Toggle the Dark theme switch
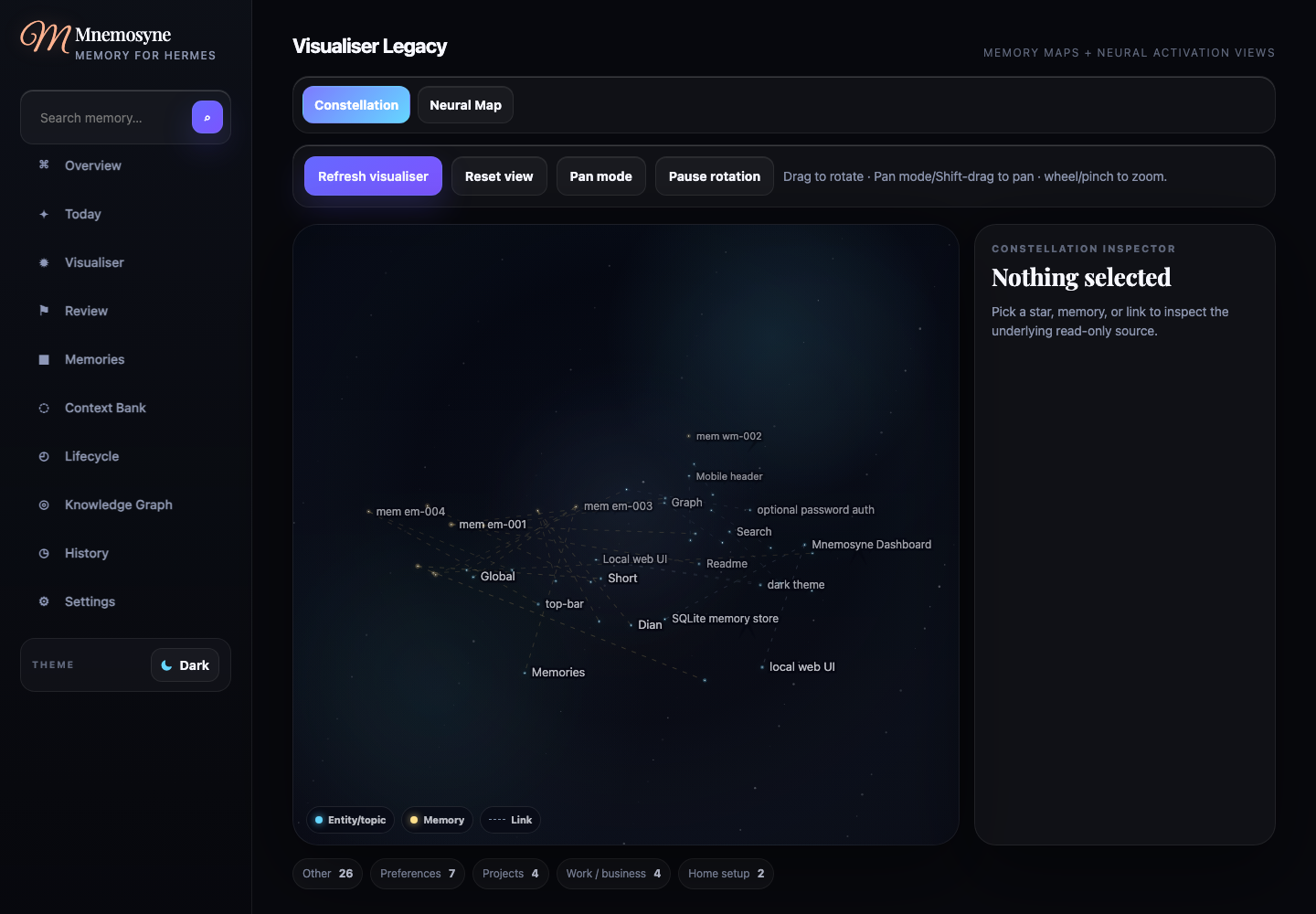Screen dimensions: 1316x914 point(185,665)
